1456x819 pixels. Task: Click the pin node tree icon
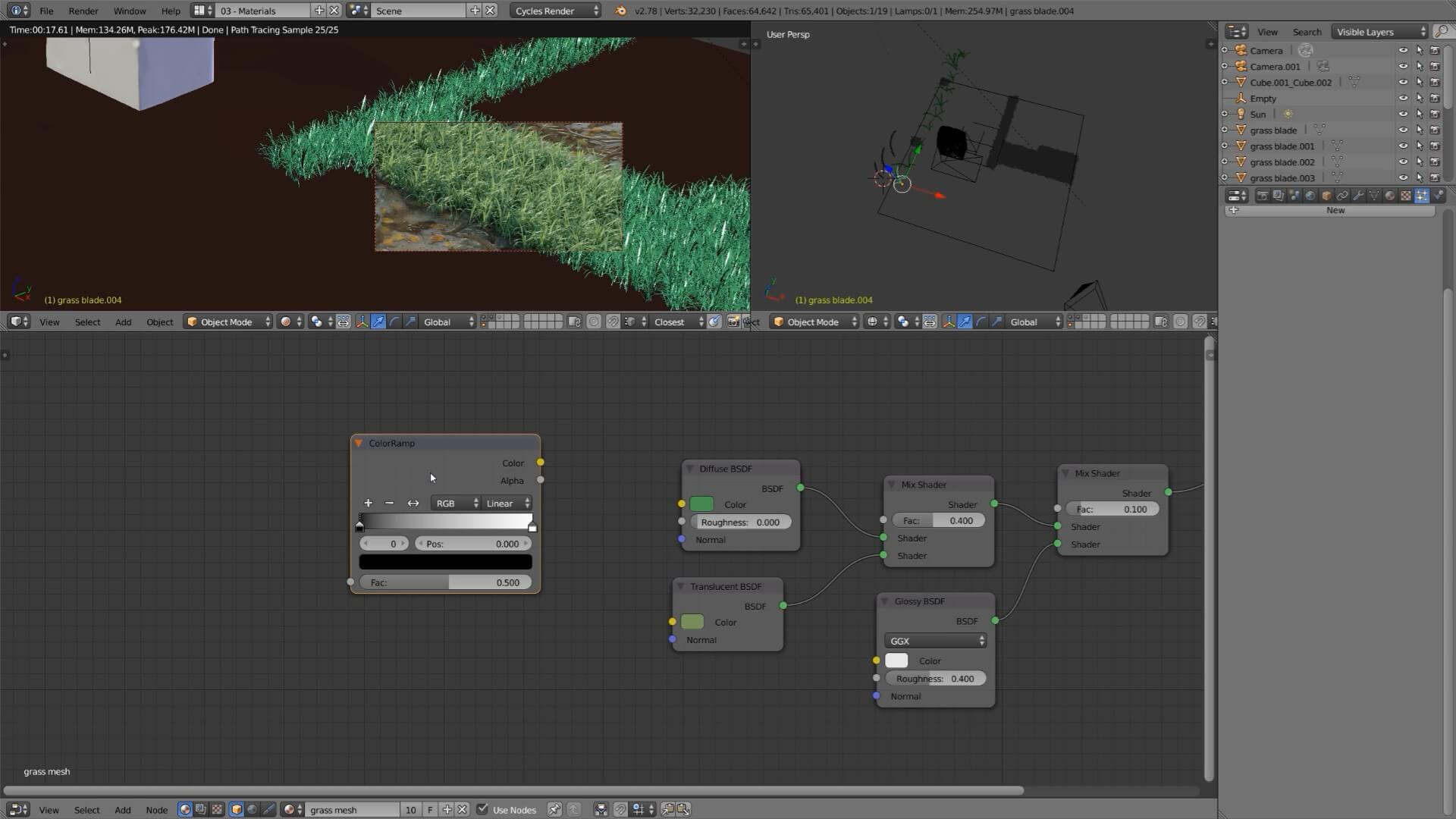[x=554, y=809]
